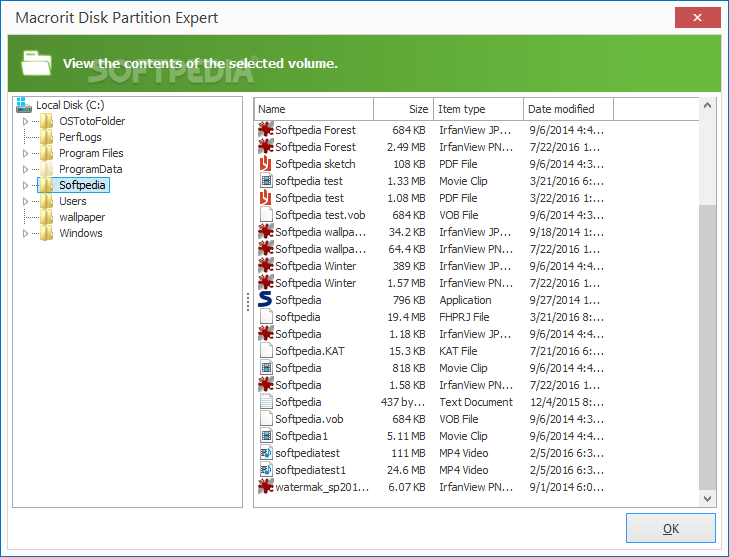
Task: Click the PerfLogs folder icon
Action: [46, 137]
